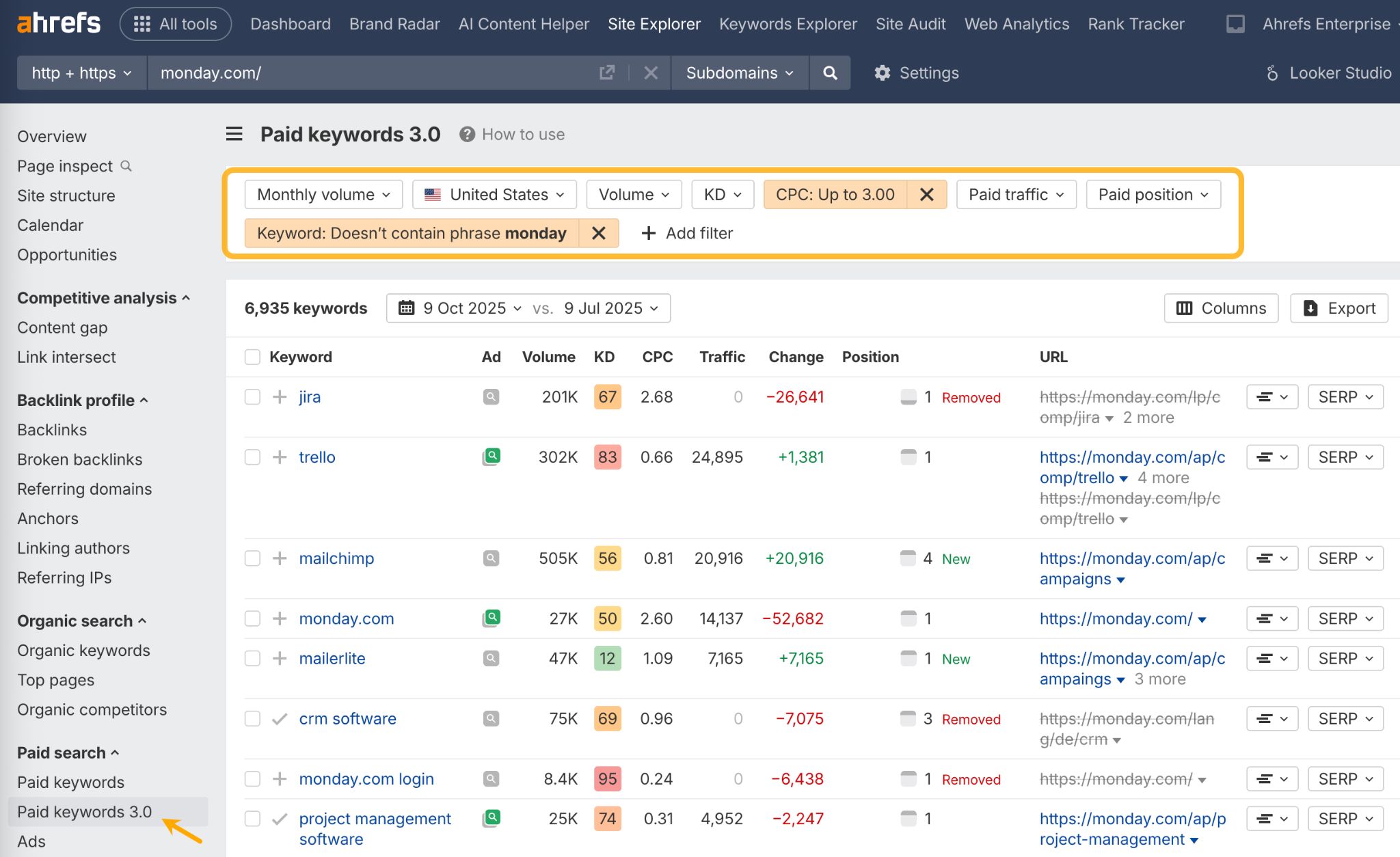This screenshot has height=857, width=1400.
Task: Toggle the hamburger sidebar menu icon
Action: point(234,134)
